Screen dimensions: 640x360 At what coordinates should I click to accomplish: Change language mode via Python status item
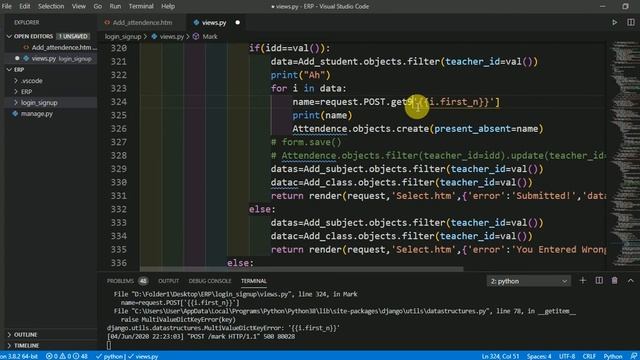pos(613,356)
